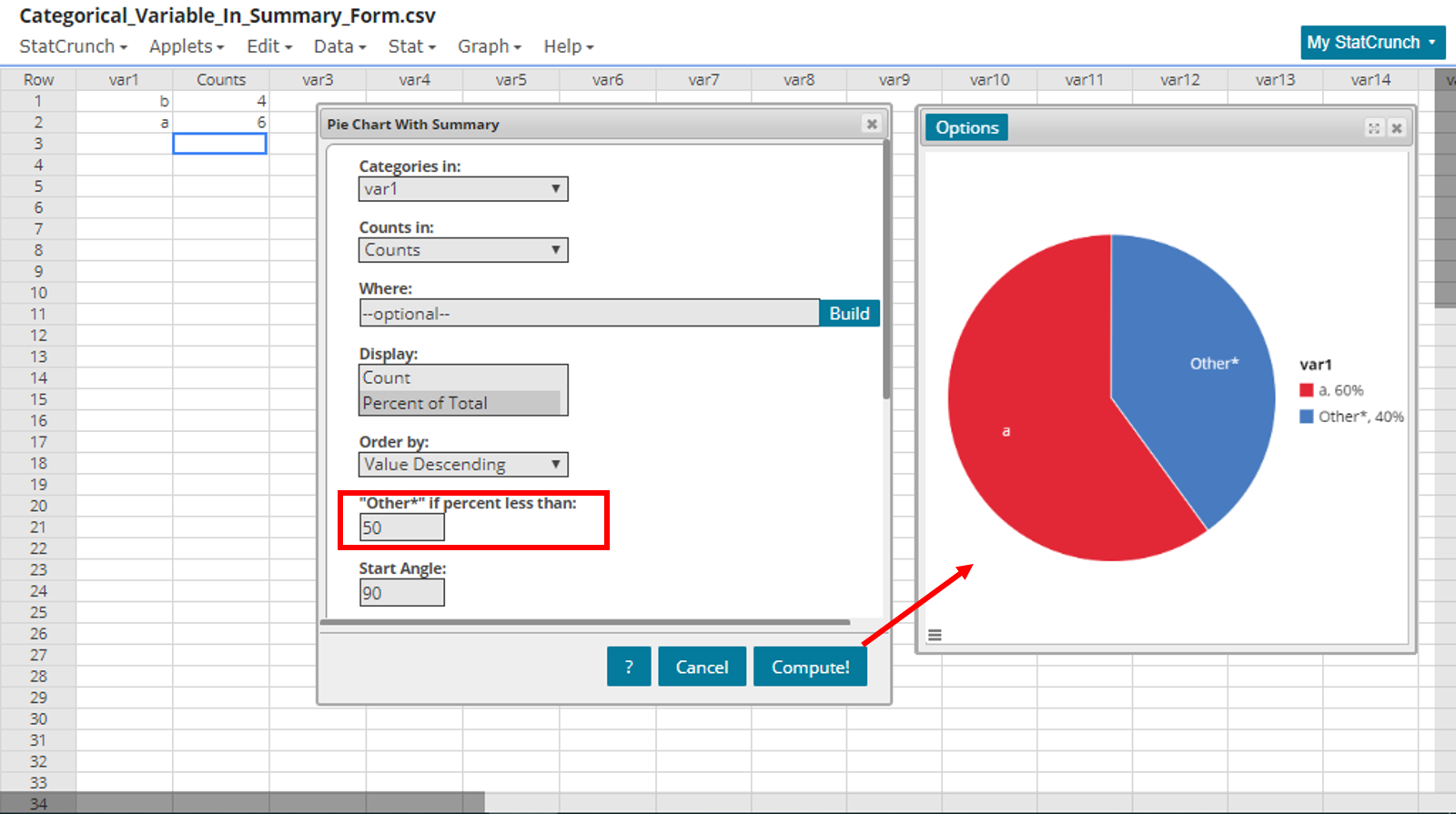Open the Applets menu

(x=187, y=46)
